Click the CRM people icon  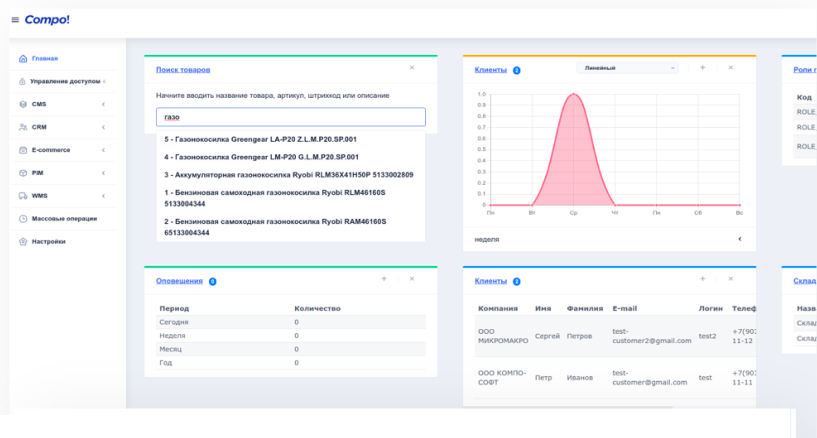tap(23, 127)
